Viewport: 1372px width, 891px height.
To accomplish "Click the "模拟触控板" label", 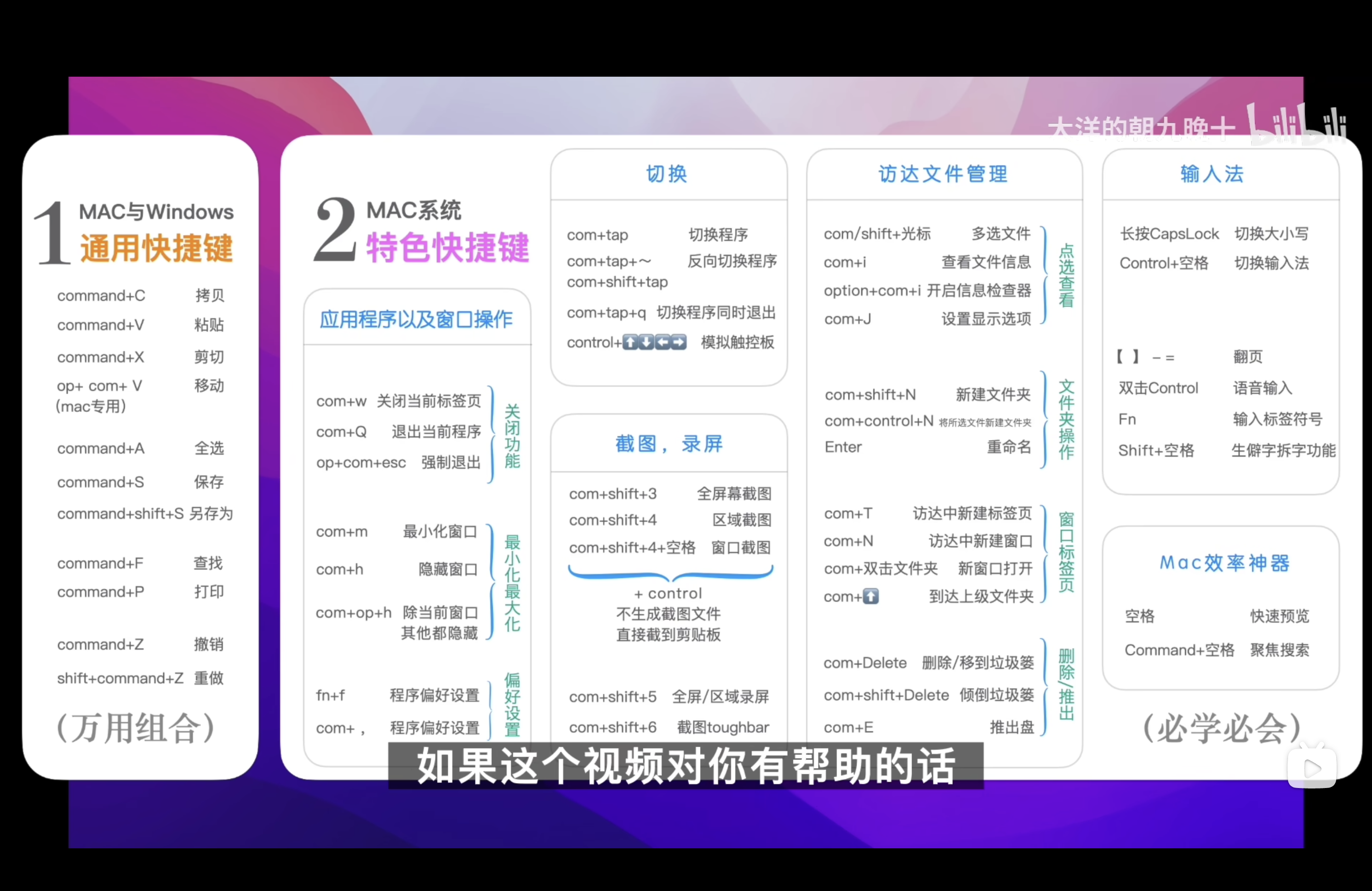I will pos(737,343).
